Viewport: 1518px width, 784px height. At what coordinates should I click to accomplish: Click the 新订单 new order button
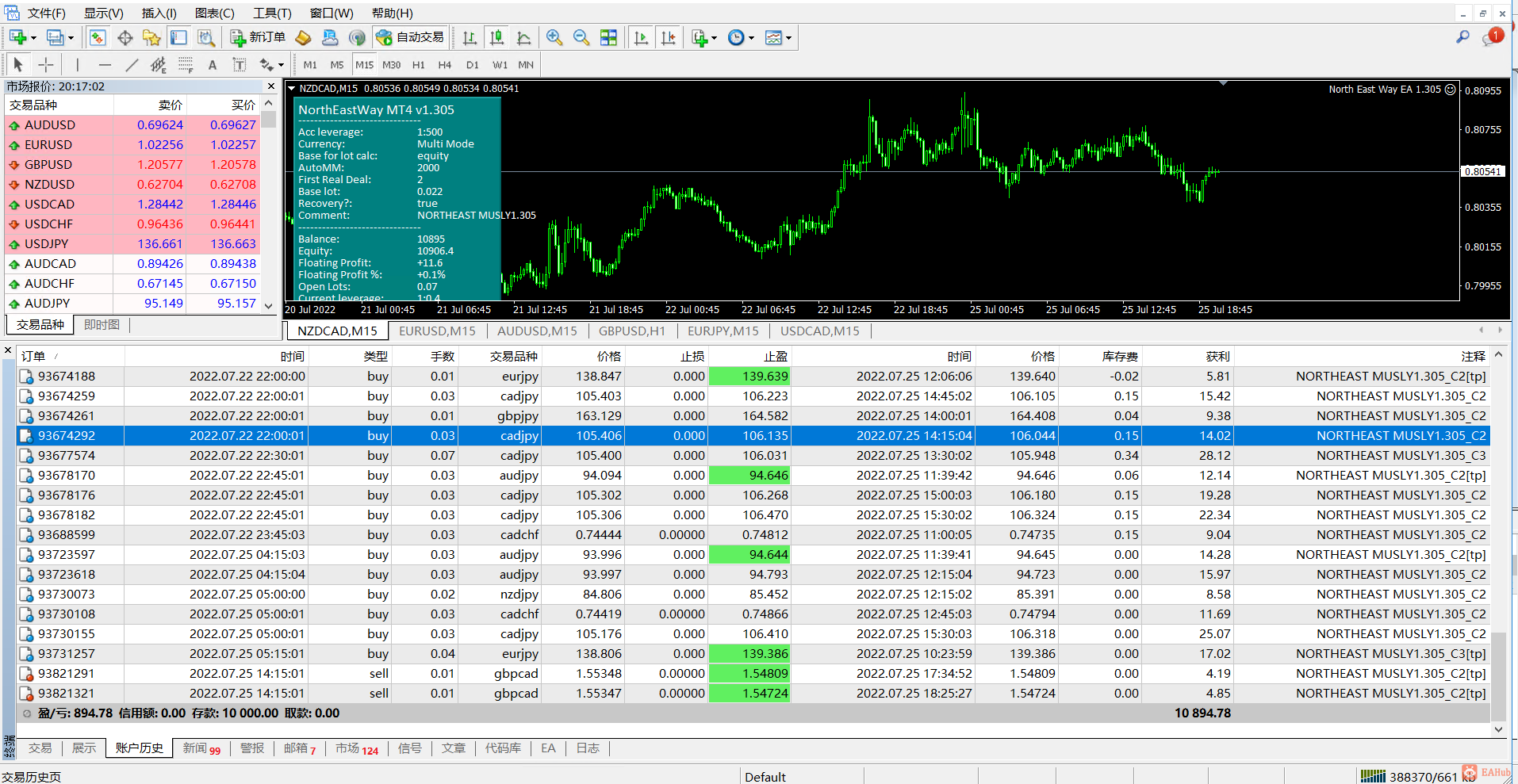259,37
